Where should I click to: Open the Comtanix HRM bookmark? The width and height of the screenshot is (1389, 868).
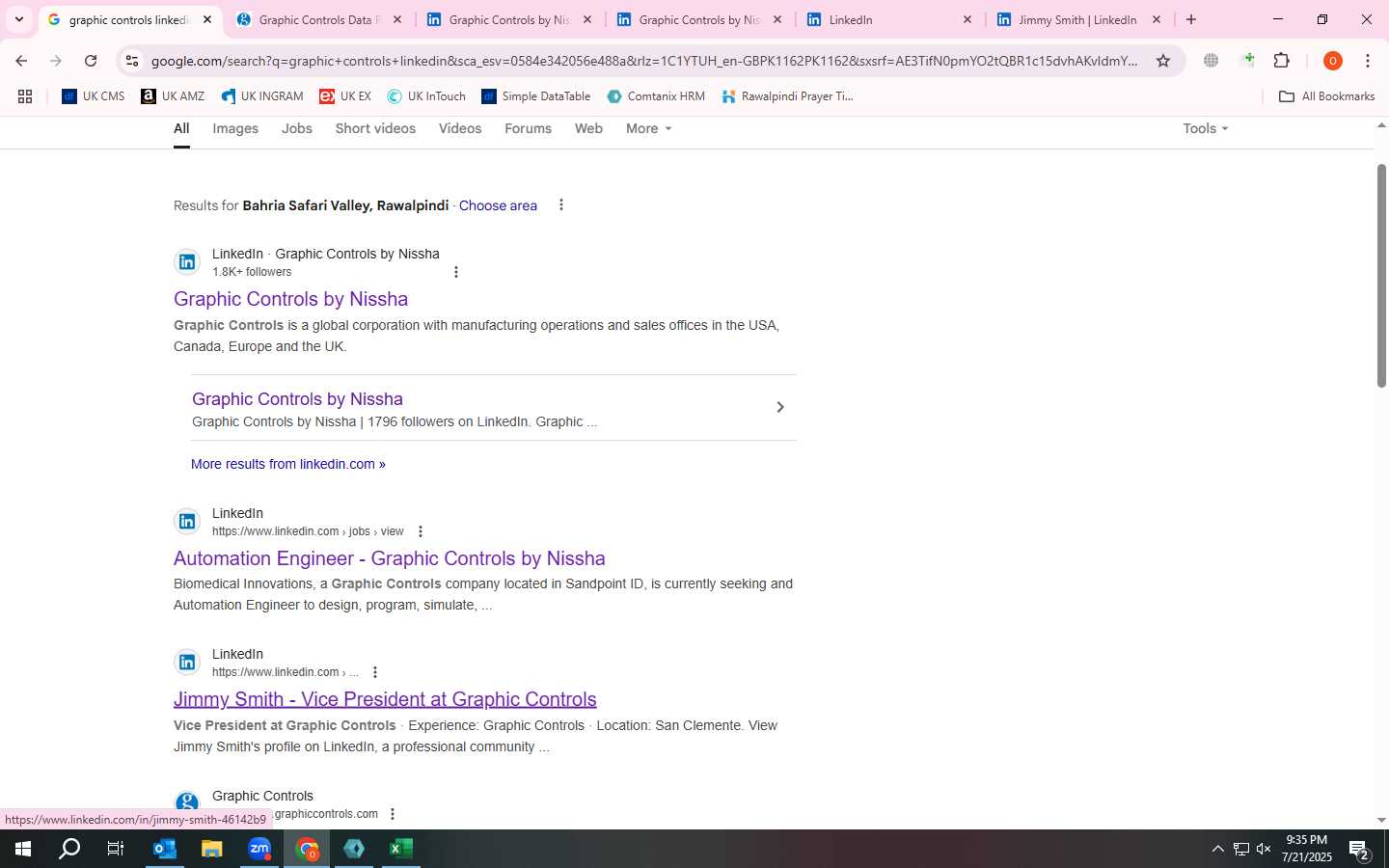[656, 96]
